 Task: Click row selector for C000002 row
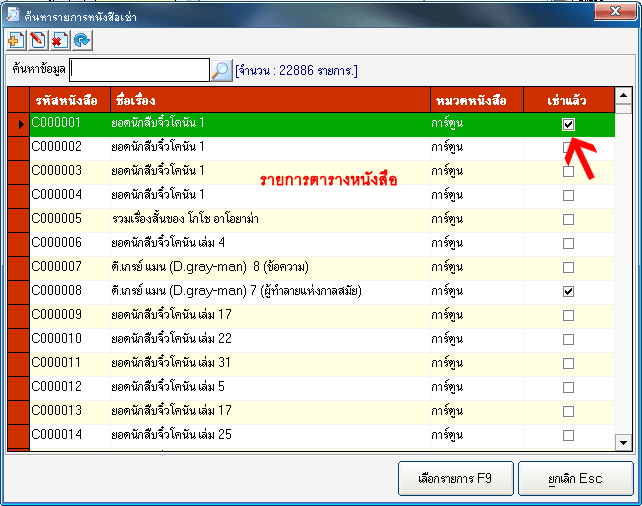click(18, 148)
